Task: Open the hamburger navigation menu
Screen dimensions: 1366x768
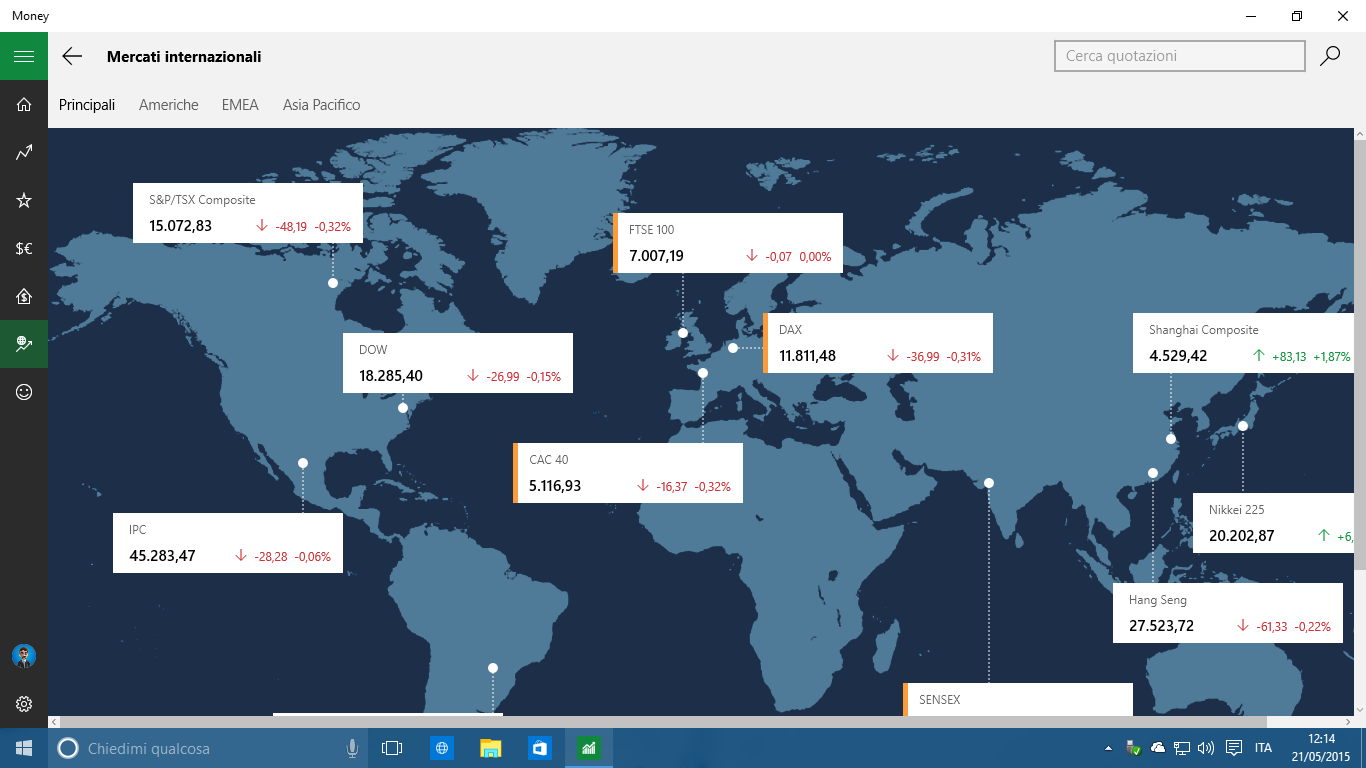Action: click(x=24, y=56)
